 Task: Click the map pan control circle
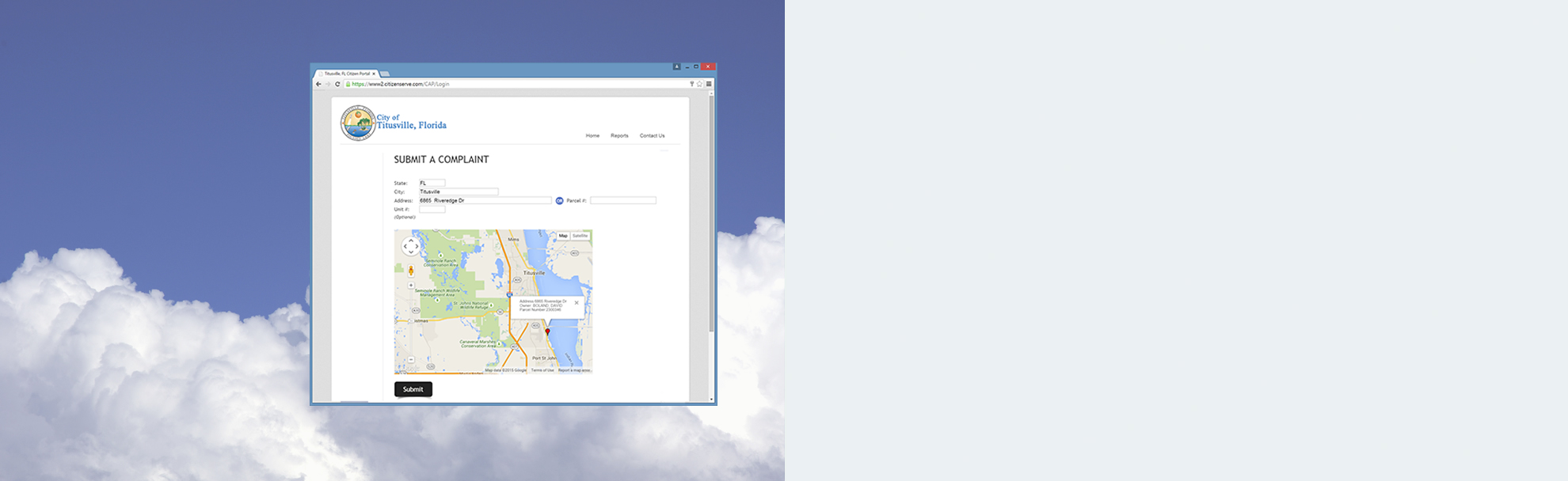tap(411, 247)
